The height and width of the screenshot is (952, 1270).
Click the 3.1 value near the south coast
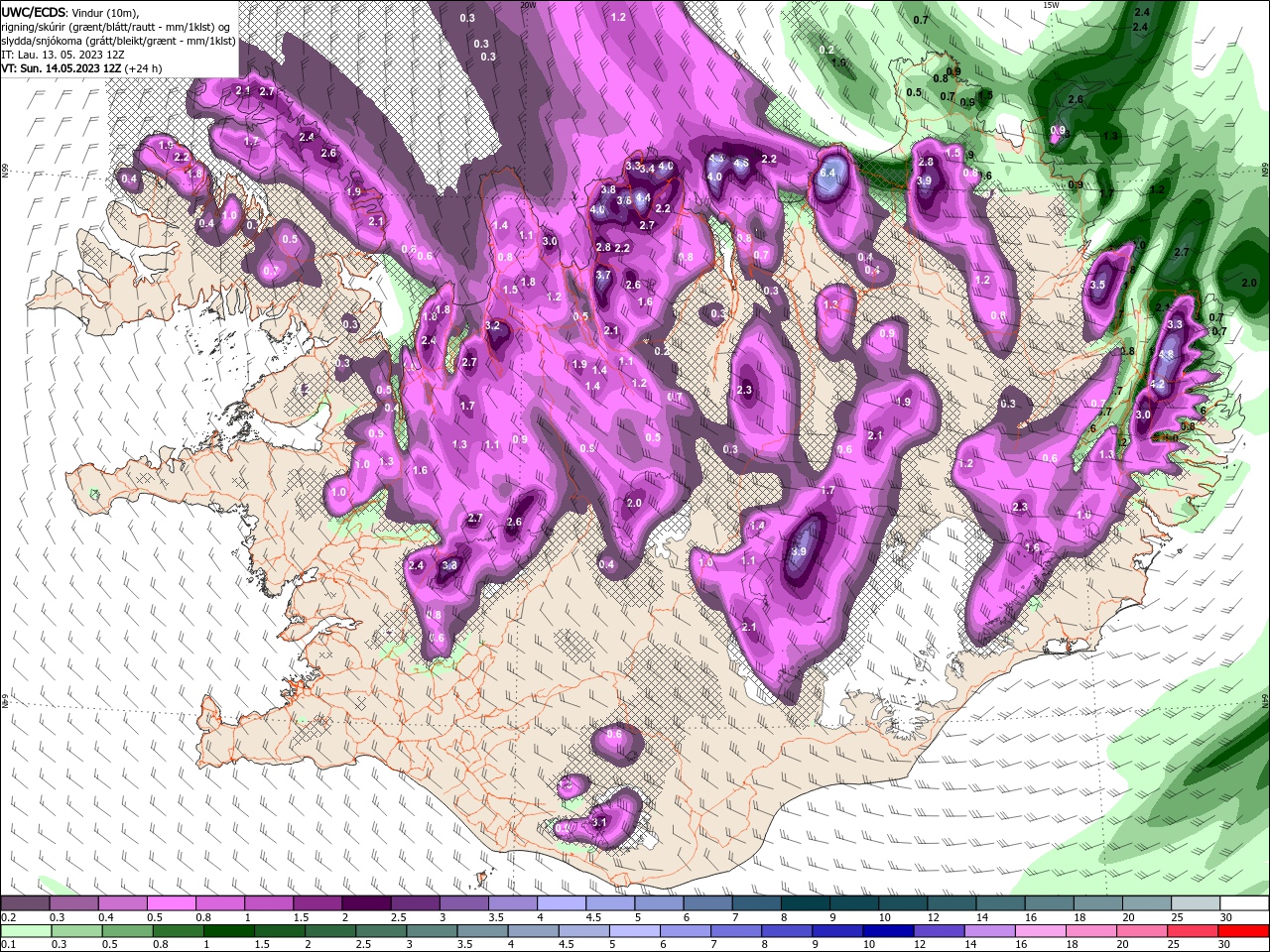pos(598,822)
